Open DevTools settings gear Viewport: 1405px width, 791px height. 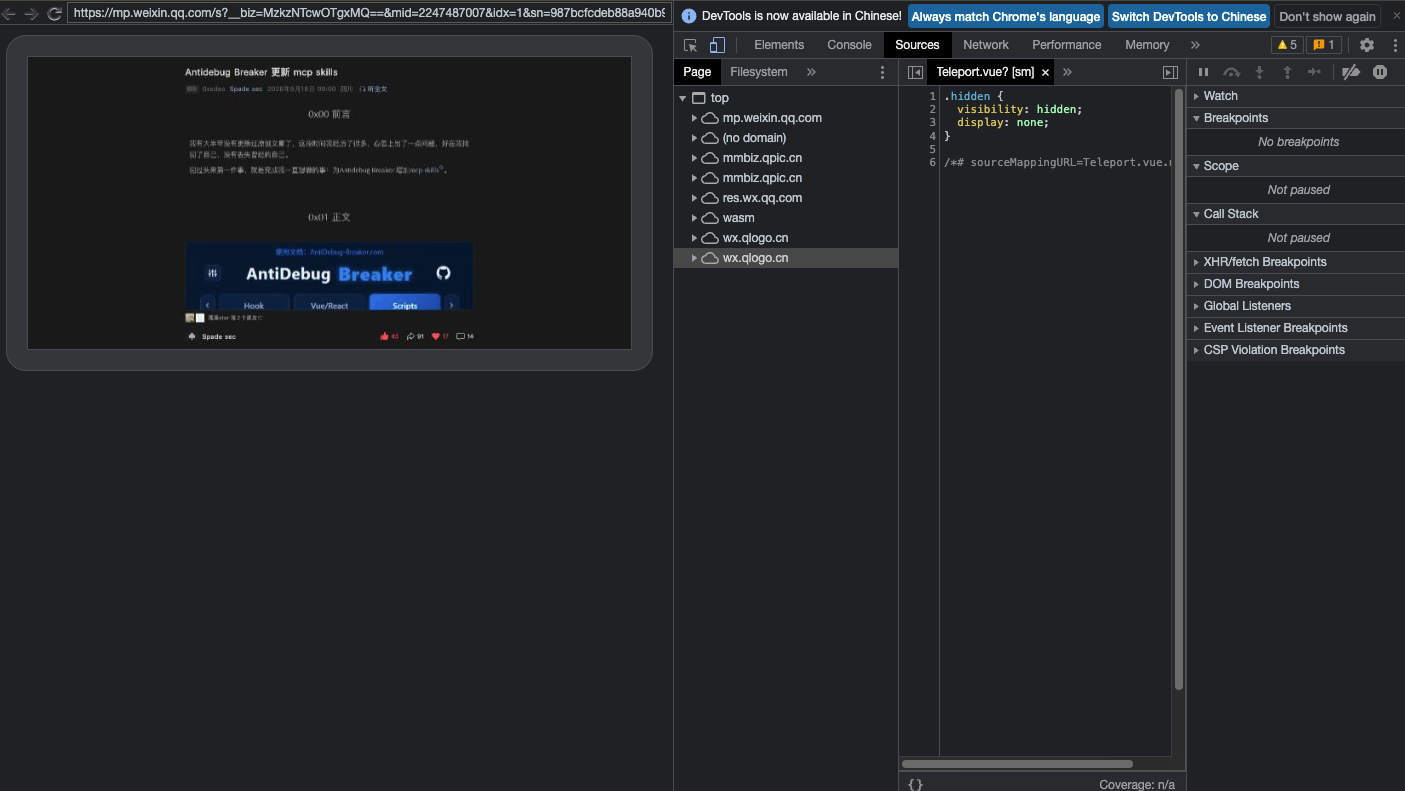[1367, 45]
